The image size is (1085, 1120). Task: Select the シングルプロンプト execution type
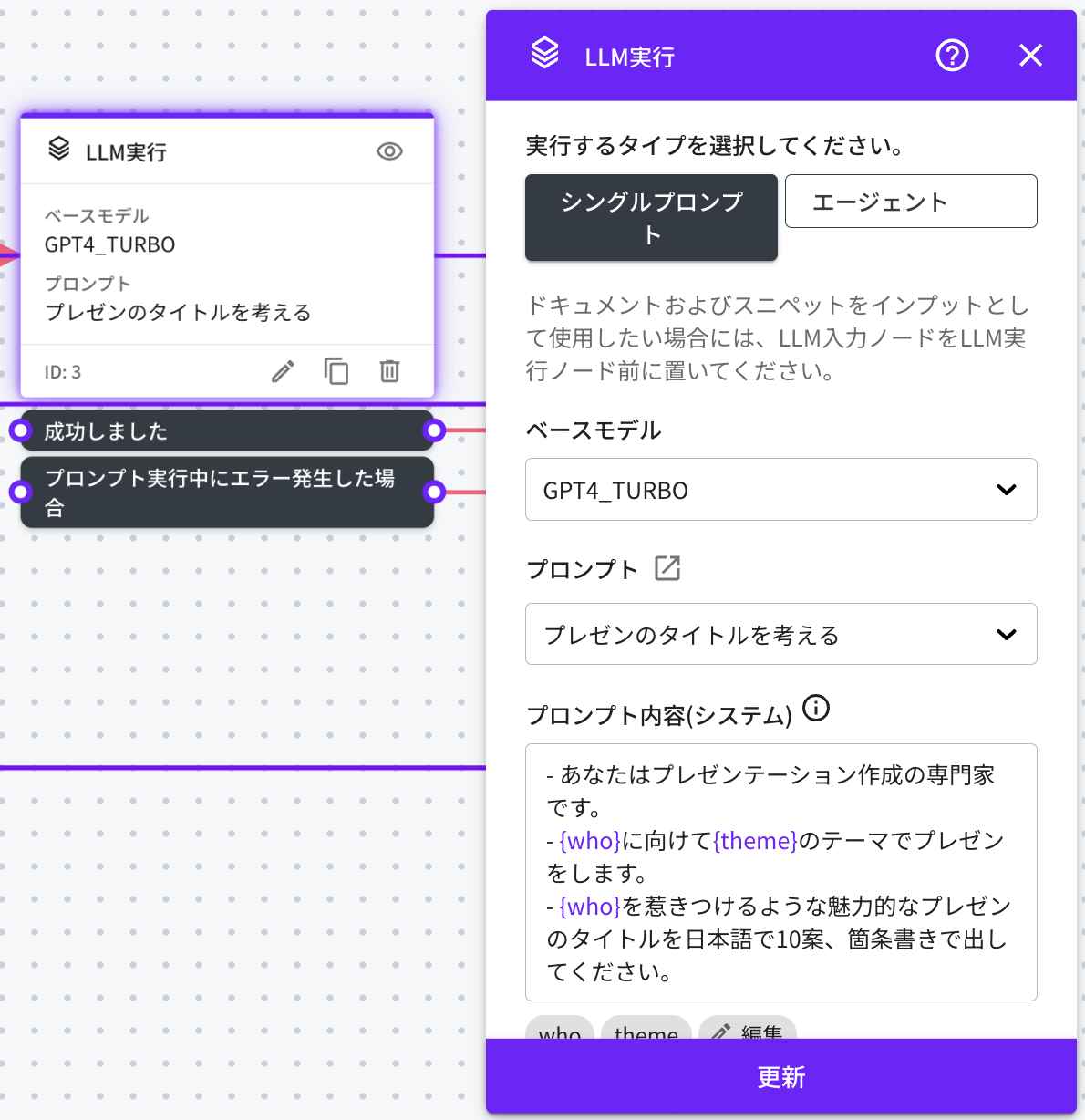[651, 217]
